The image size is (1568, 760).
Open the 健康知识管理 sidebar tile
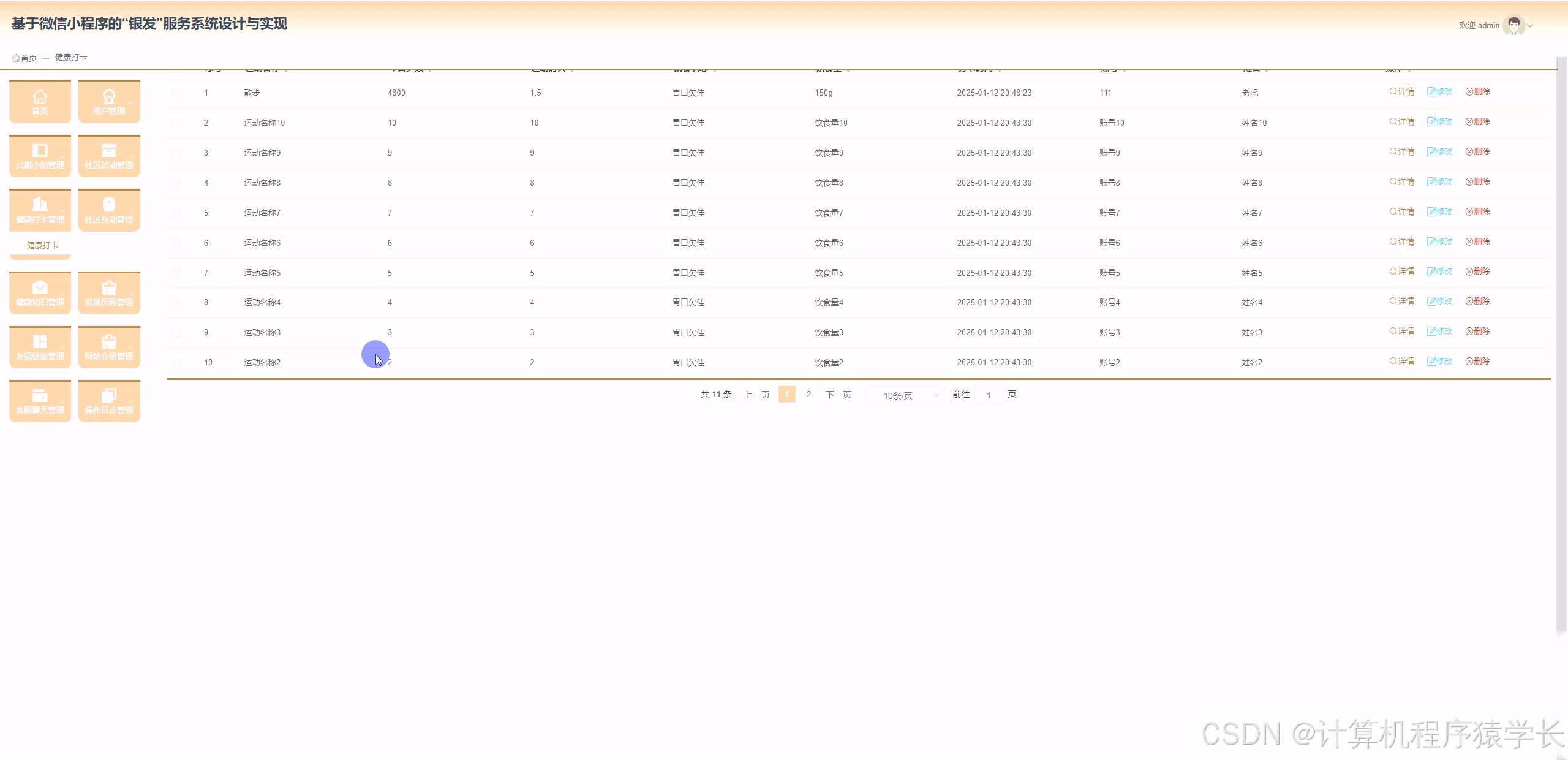pyautogui.click(x=40, y=293)
